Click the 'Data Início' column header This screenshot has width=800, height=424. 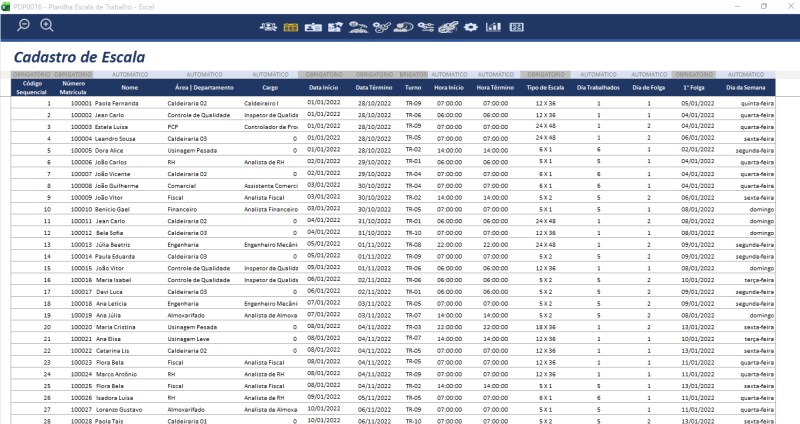[x=323, y=88]
